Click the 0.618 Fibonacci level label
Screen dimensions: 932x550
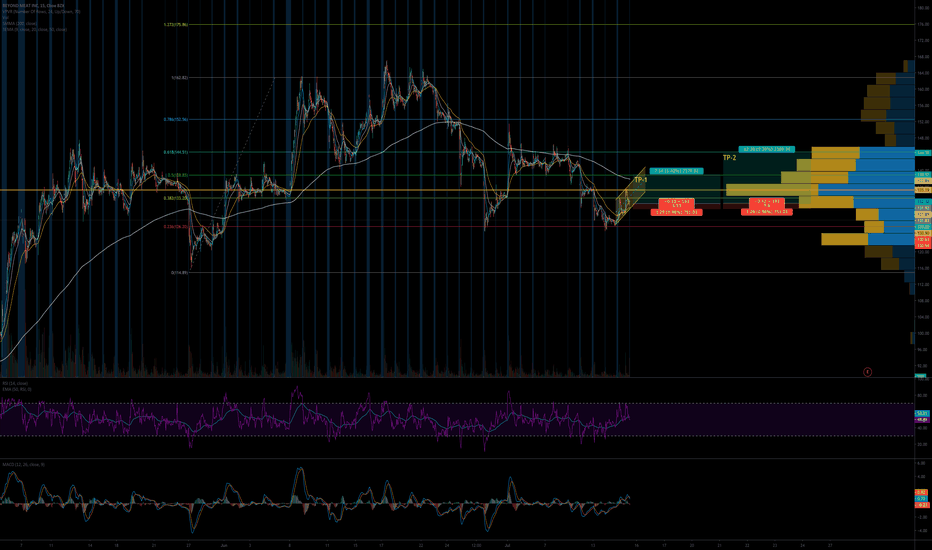175,152
